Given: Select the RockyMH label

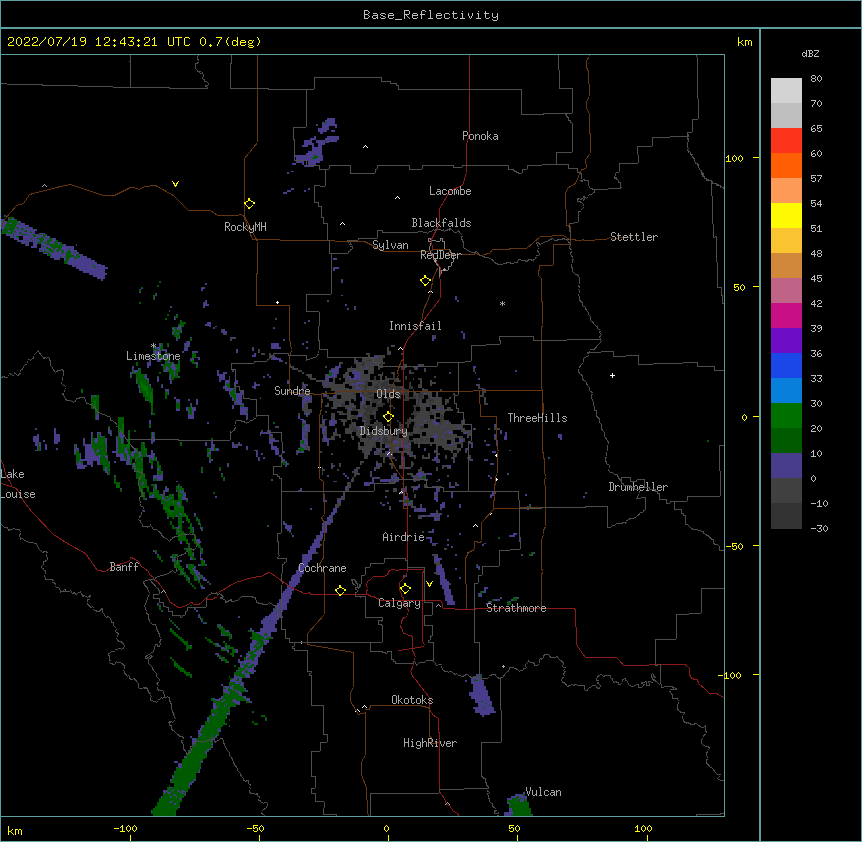Looking at the screenshot, I should (x=245, y=226).
